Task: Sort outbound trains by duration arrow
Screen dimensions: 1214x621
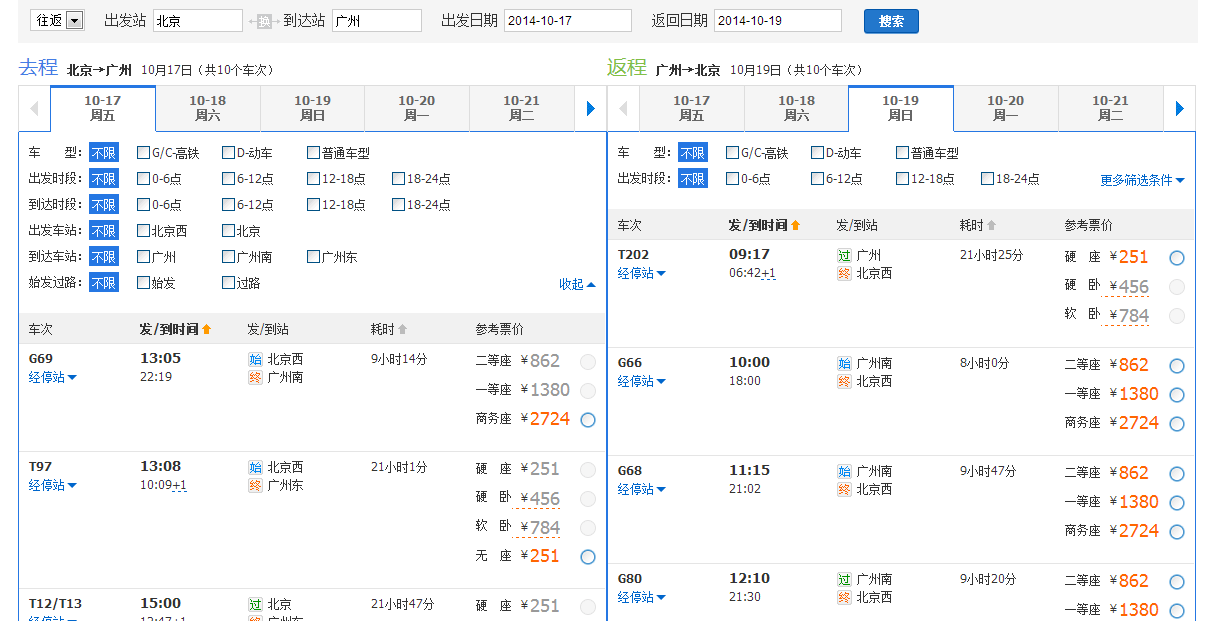Action: (x=402, y=329)
